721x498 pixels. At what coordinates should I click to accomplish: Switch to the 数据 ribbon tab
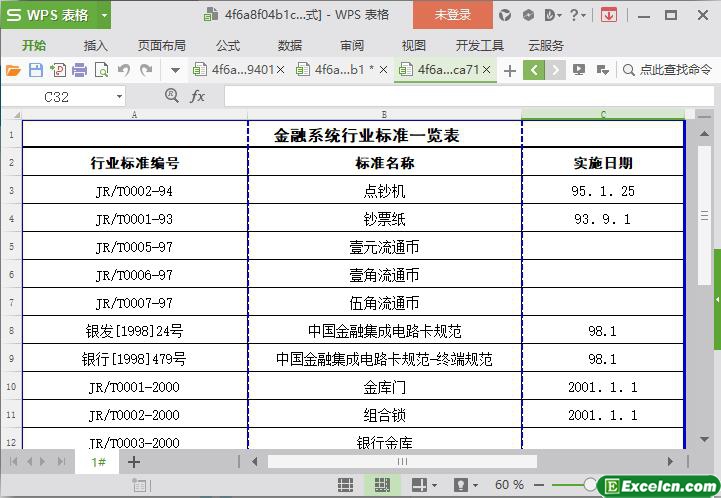pos(290,46)
